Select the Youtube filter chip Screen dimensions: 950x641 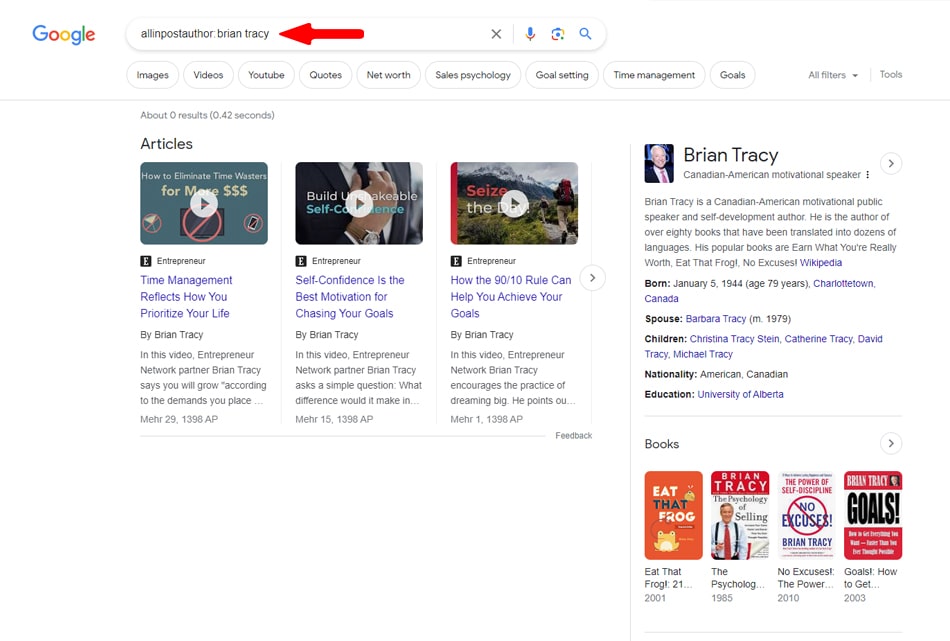coord(266,75)
